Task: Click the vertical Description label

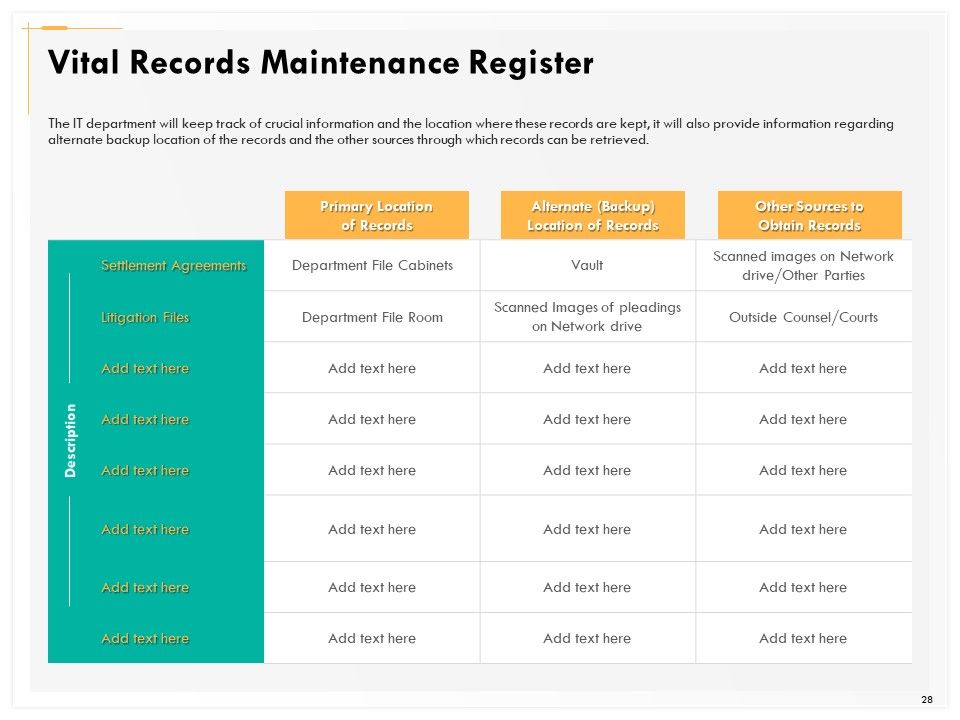Action: pos(70,440)
